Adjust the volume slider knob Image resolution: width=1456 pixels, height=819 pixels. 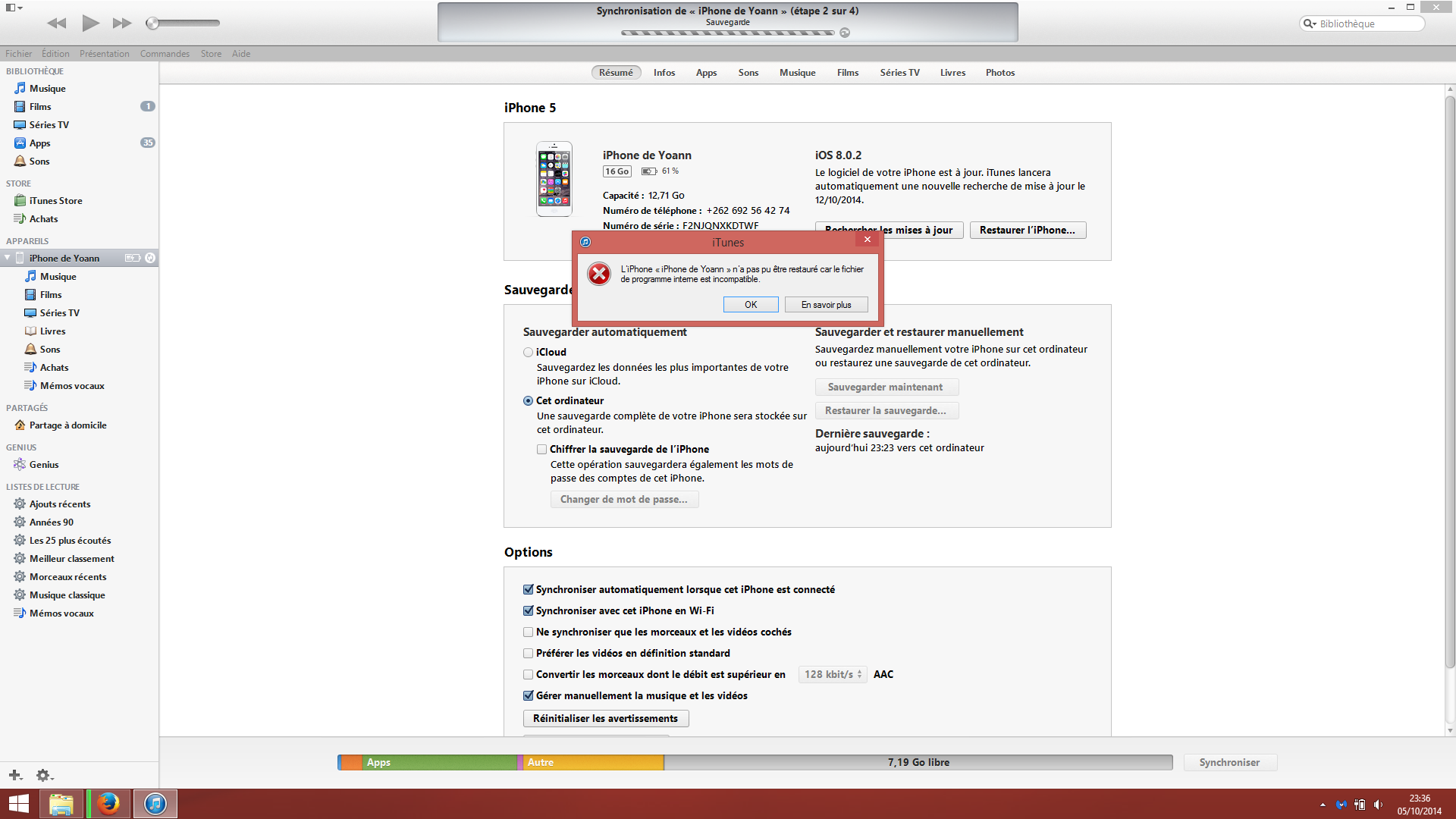tap(152, 24)
